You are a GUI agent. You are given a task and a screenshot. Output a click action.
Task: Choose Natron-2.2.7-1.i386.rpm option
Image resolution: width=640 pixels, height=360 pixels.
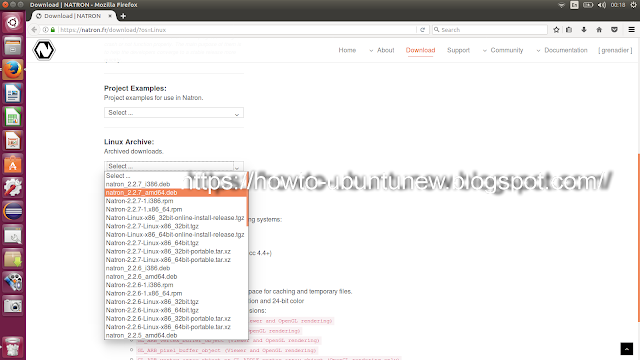(176, 201)
